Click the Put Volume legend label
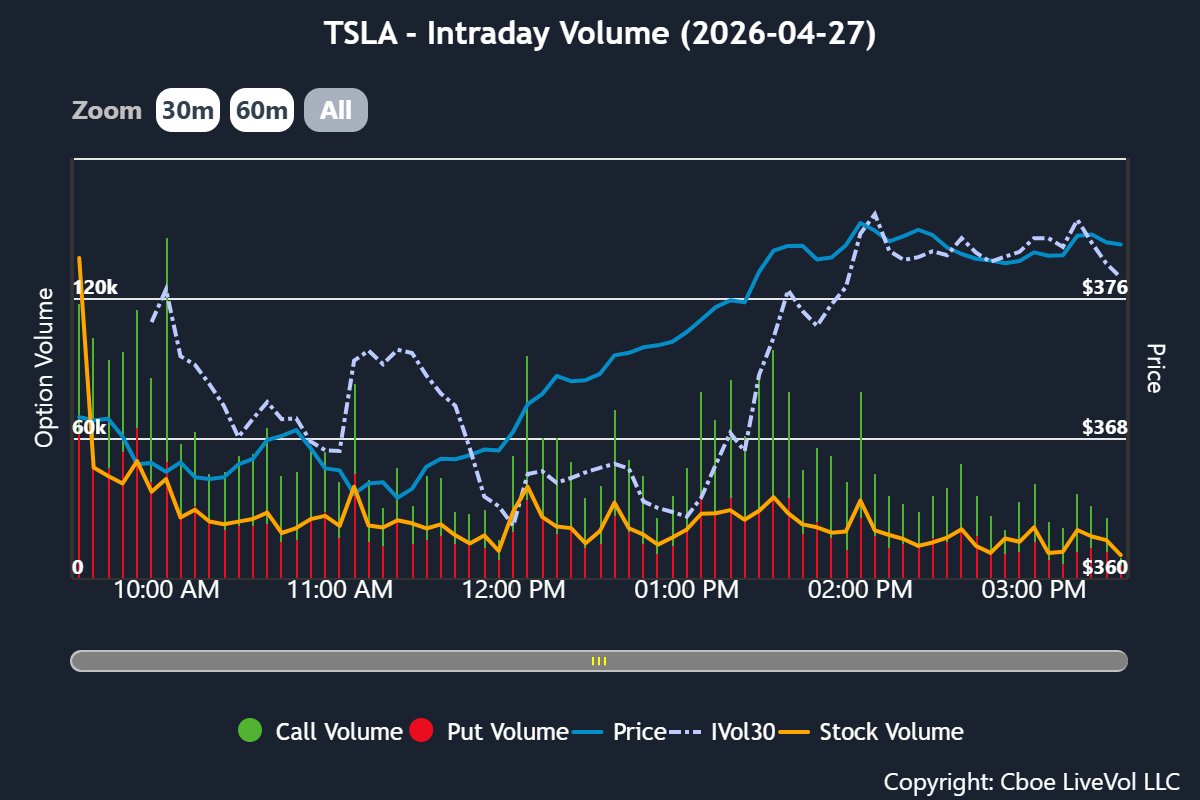Screen dimensions: 1200x800 508,731
